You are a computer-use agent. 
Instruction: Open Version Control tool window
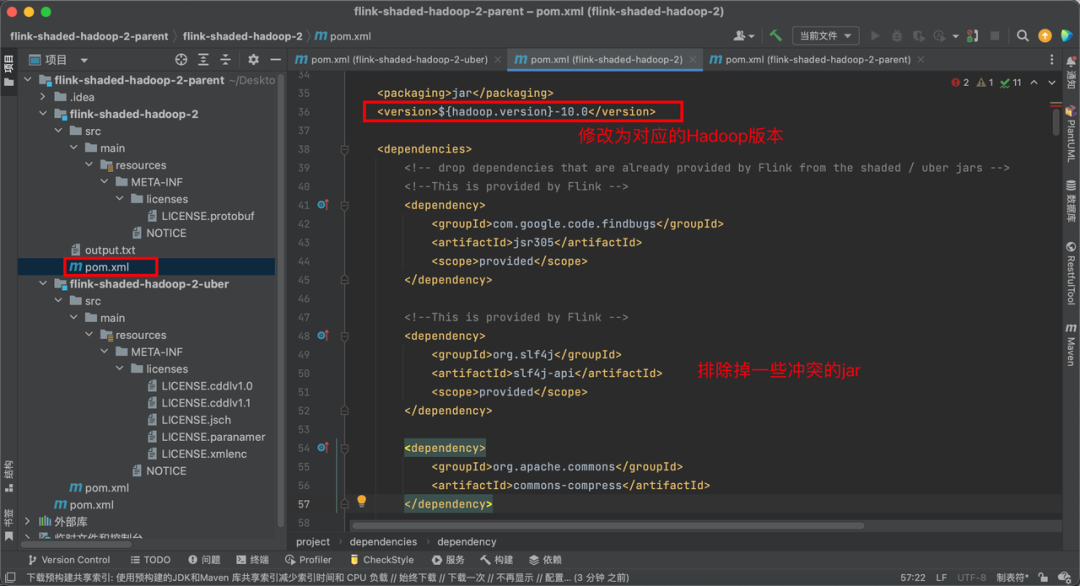tap(68, 560)
